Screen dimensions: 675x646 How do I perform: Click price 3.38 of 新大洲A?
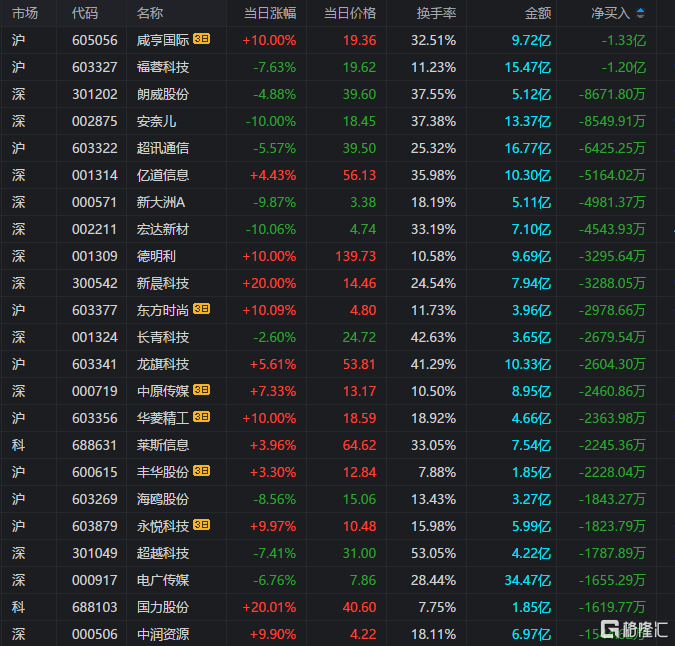pos(363,202)
